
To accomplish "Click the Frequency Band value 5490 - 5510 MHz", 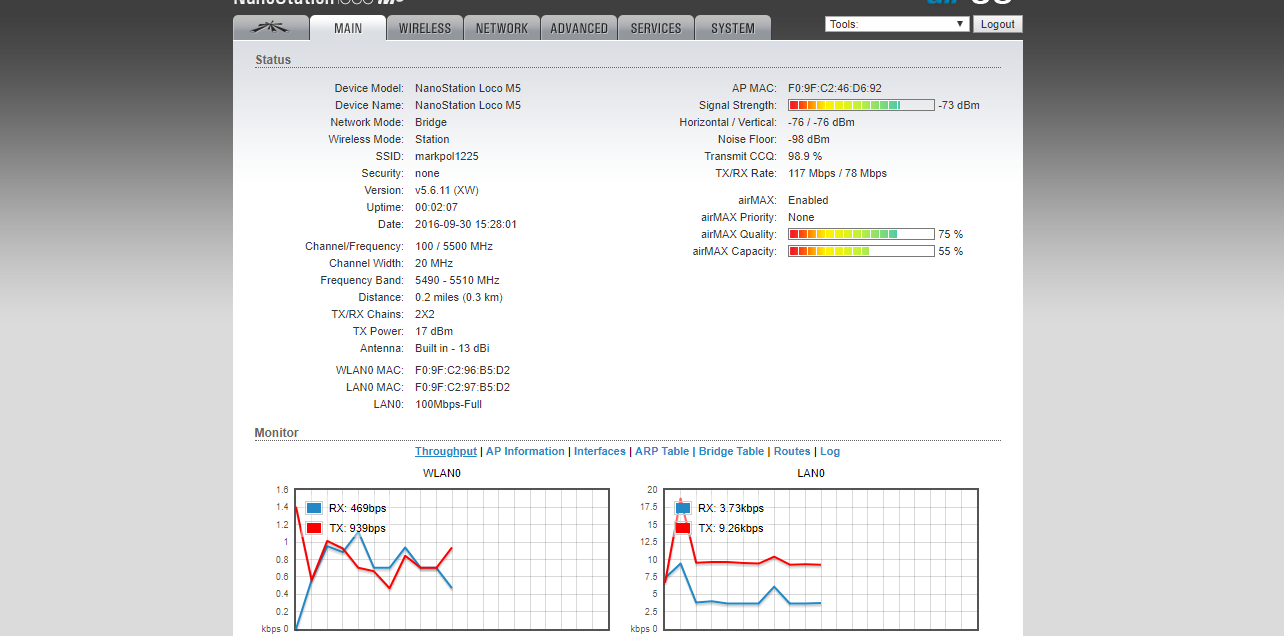I will coord(457,280).
